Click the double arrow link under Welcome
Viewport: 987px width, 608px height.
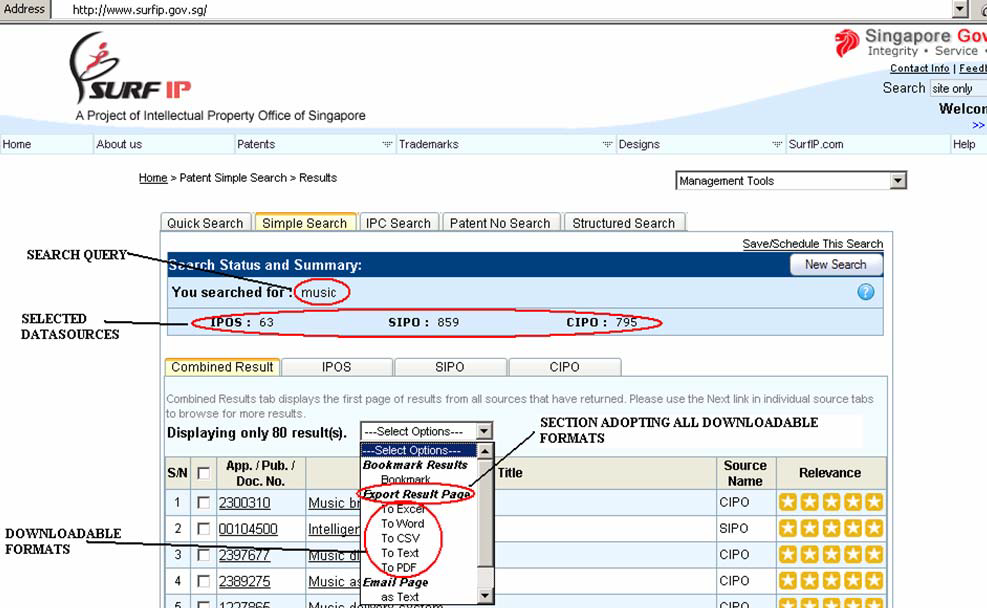(x=979, y=125)
